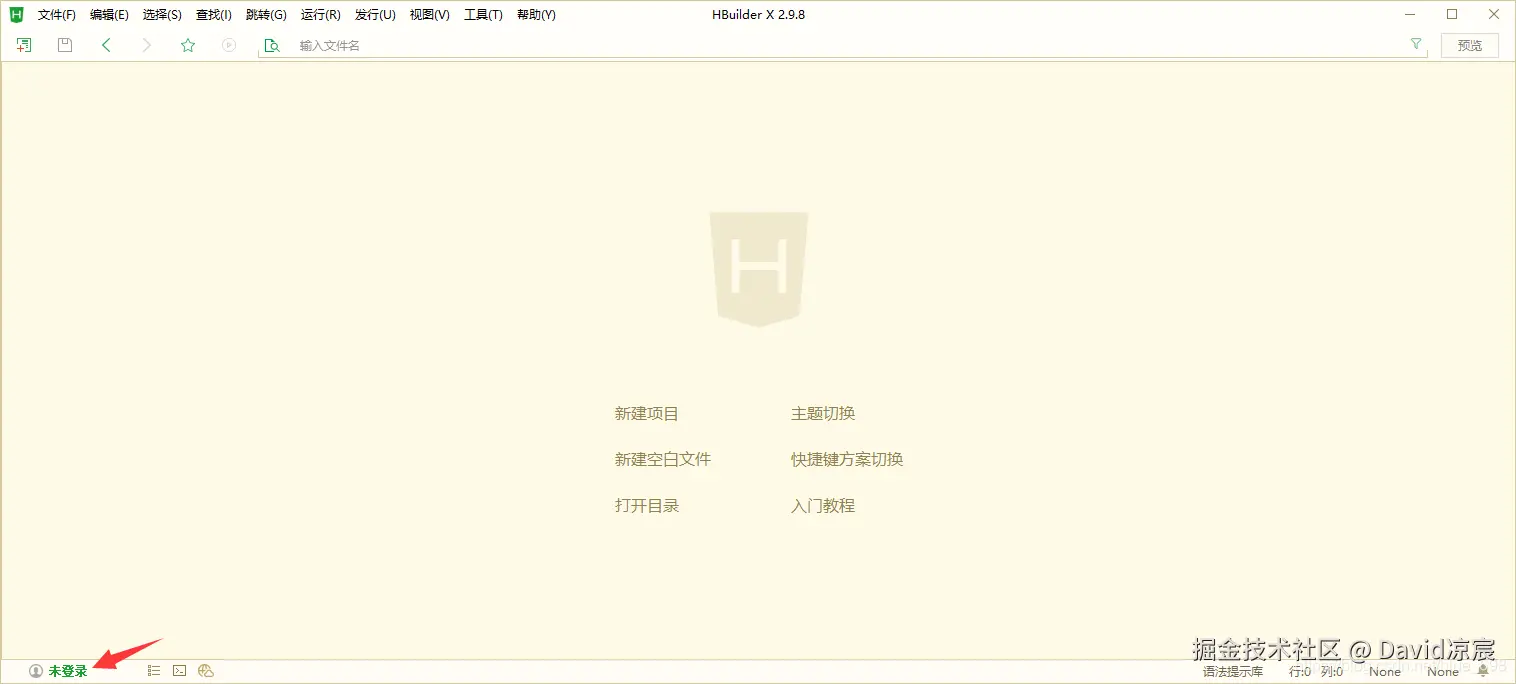Click the HBuilder logo in title bar
The height and width of the screenshot is (684, 1516).
click(x=15, y=14)
